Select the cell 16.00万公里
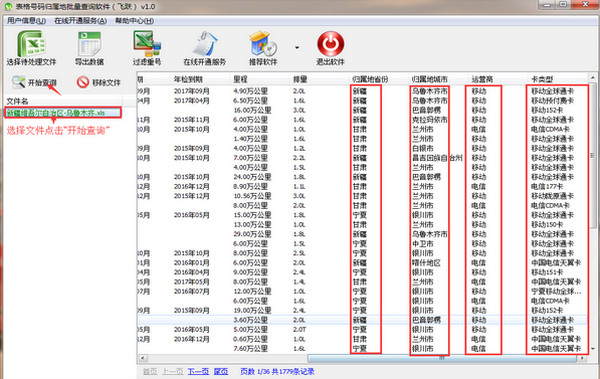Viewport: 600px width, 379px height. coord(252,110)
